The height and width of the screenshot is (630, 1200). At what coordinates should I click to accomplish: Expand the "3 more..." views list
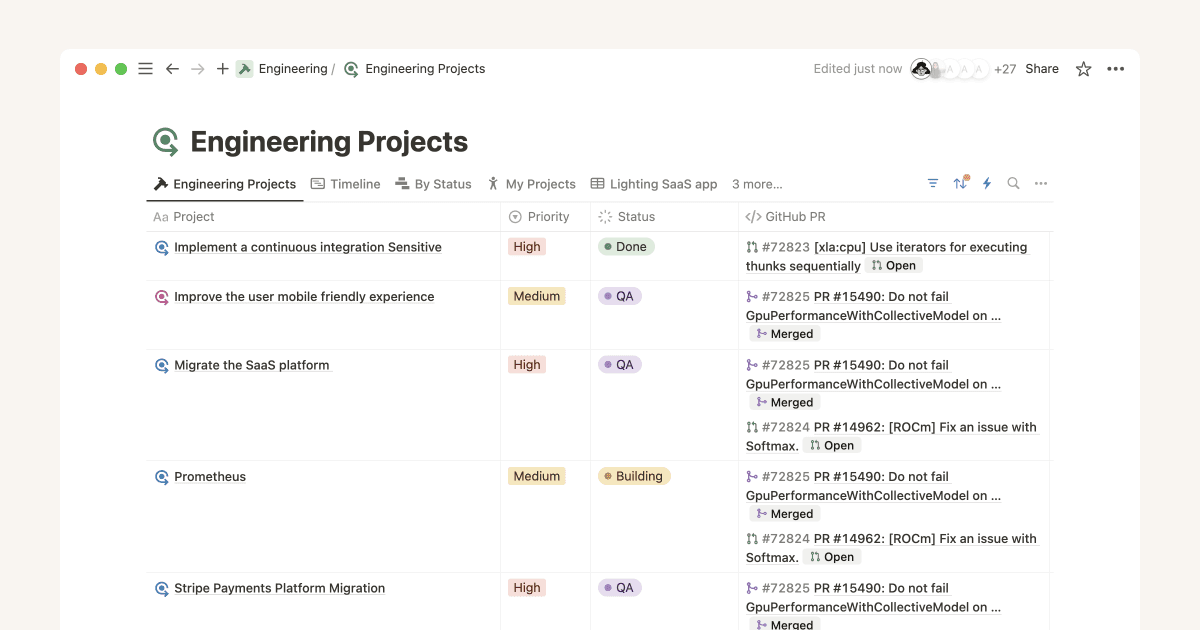pyautogui.click(x=757, y=183)
